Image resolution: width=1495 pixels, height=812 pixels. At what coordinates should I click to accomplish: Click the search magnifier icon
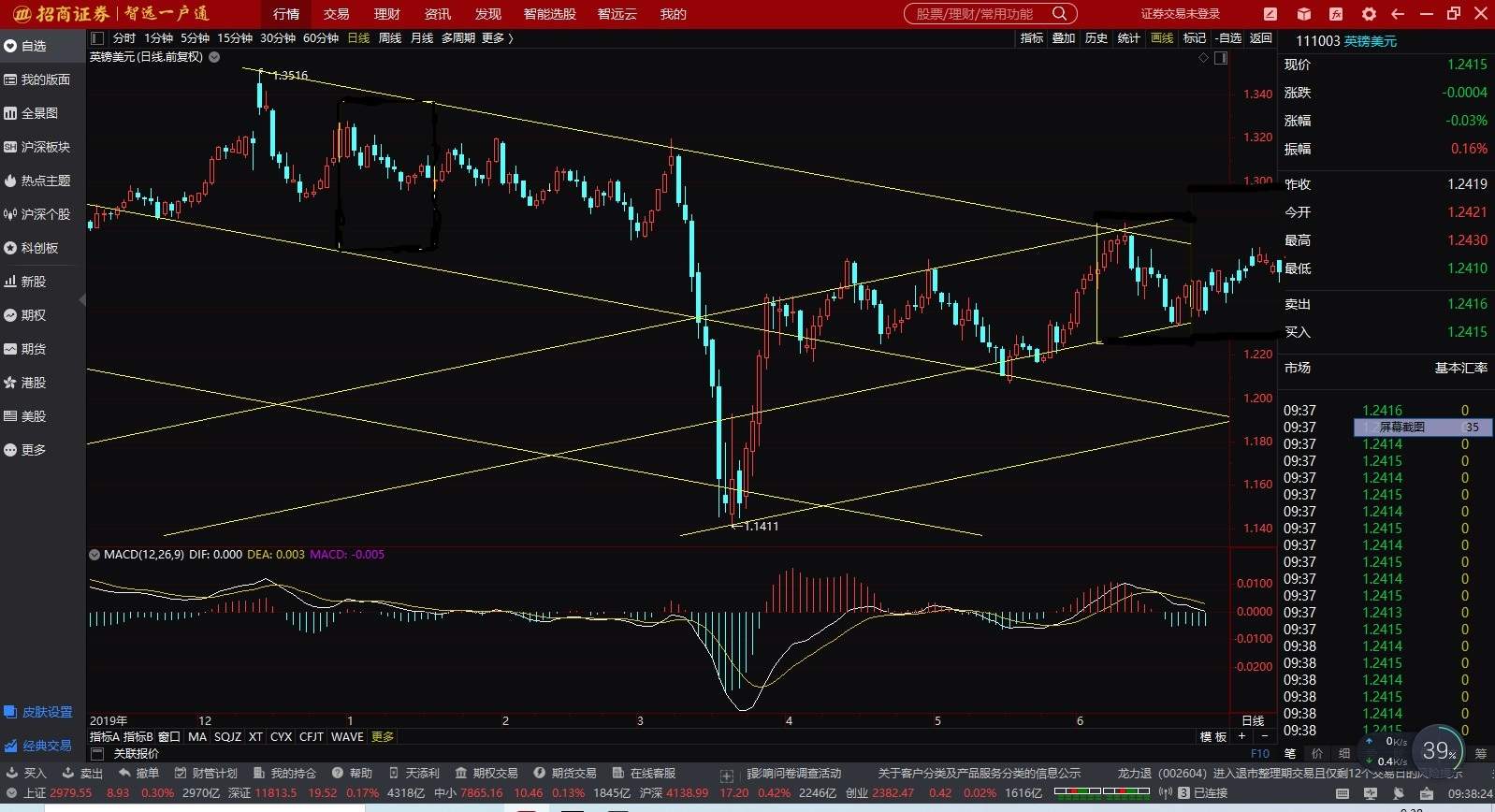point(1059,14)
